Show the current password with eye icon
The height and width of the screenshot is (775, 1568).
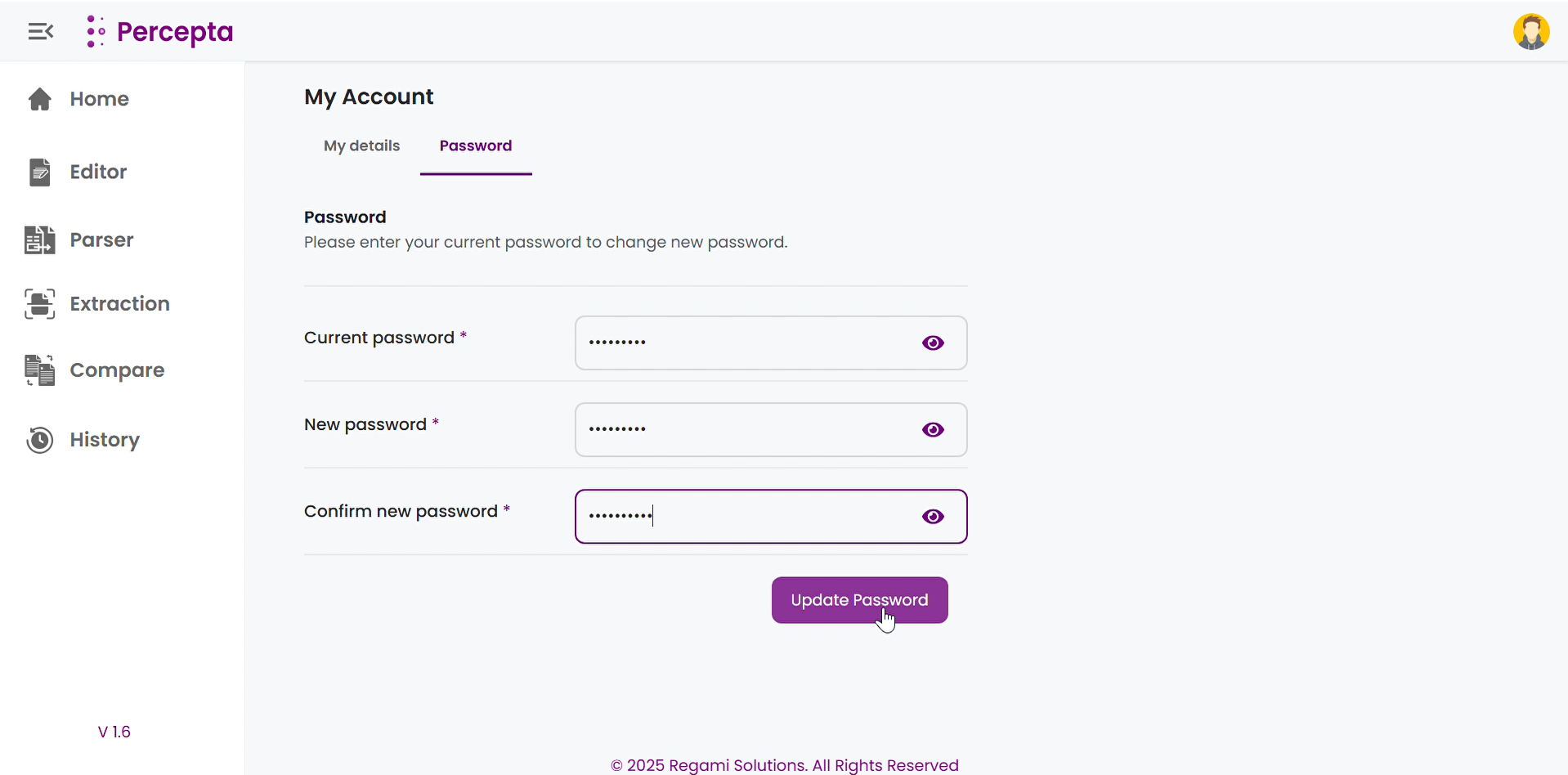(x=933, y=343)
